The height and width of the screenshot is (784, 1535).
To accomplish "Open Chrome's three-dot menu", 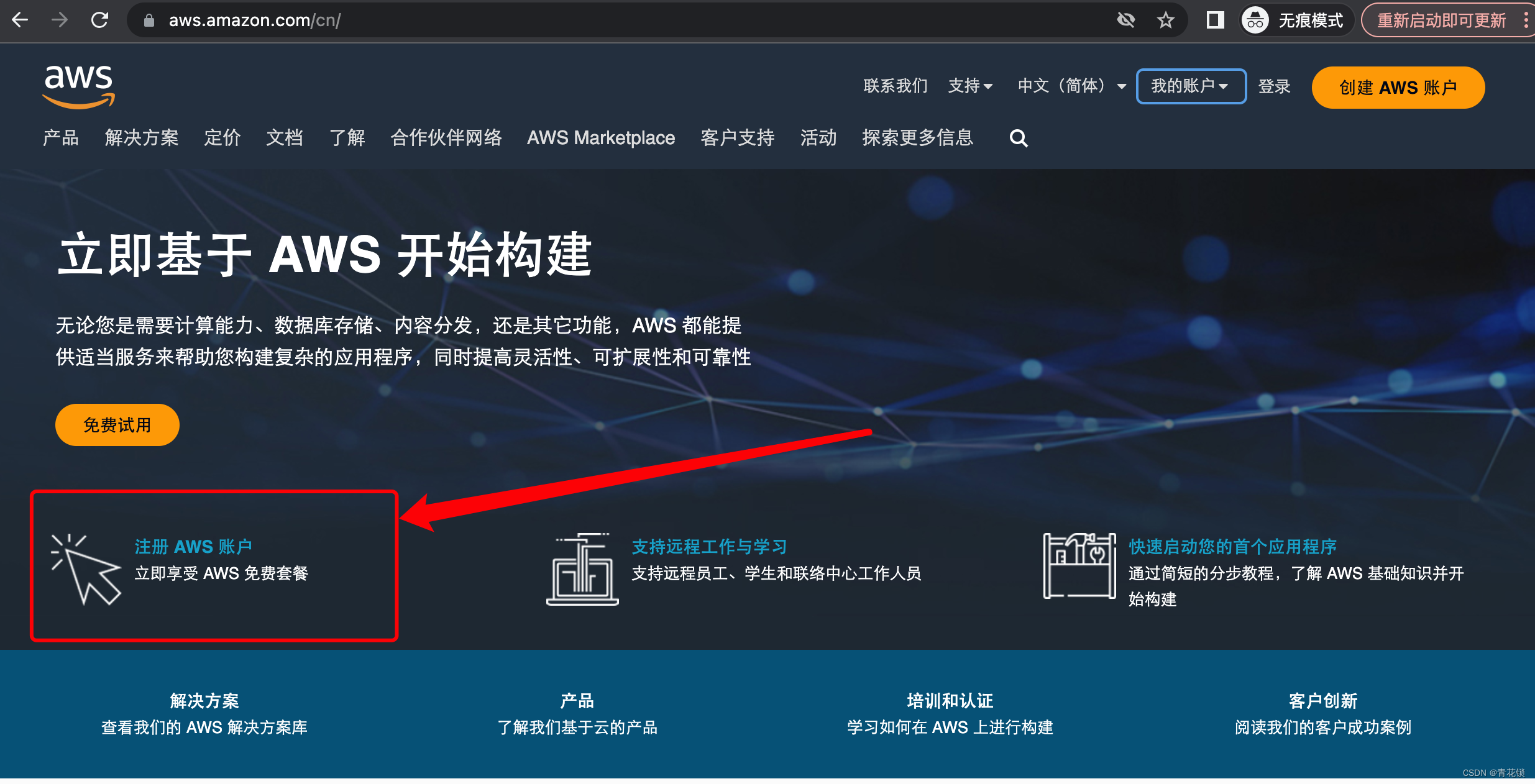I will (x=1526, y=19).
